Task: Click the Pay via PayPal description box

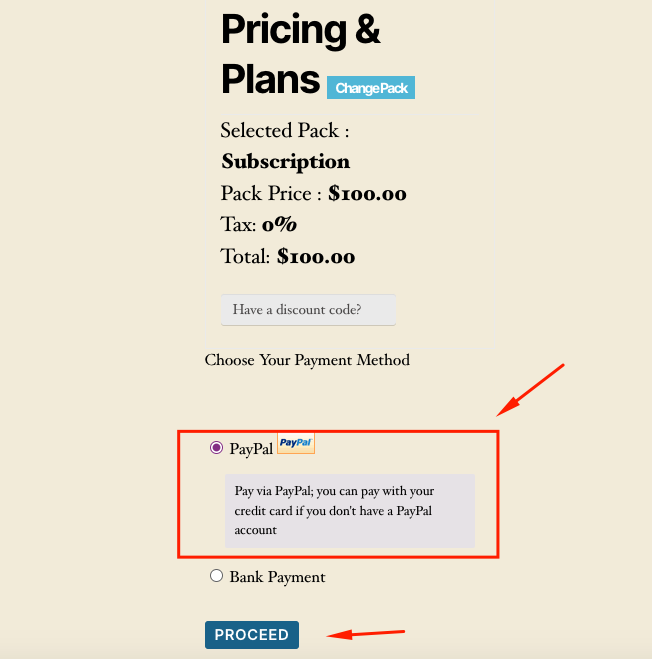Action: (349, 510)
